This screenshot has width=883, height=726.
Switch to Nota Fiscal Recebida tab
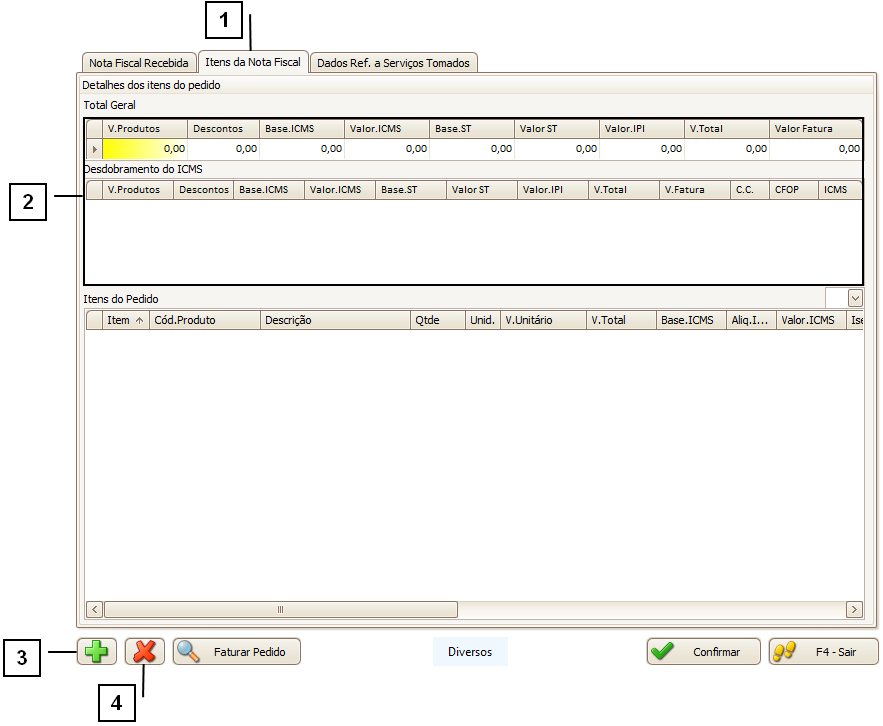click(138, 63)
